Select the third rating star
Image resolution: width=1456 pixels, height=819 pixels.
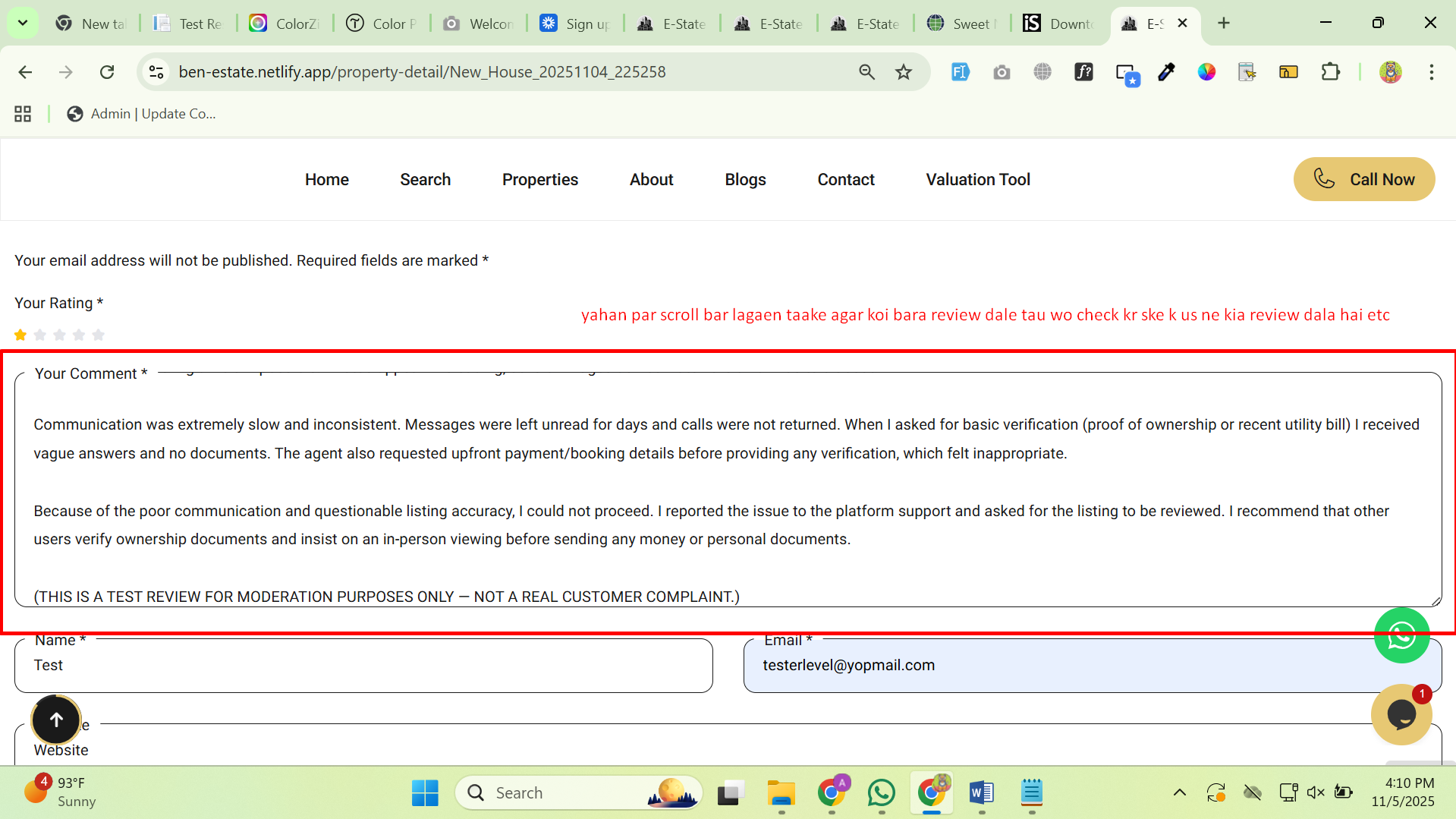coord(60,335)
